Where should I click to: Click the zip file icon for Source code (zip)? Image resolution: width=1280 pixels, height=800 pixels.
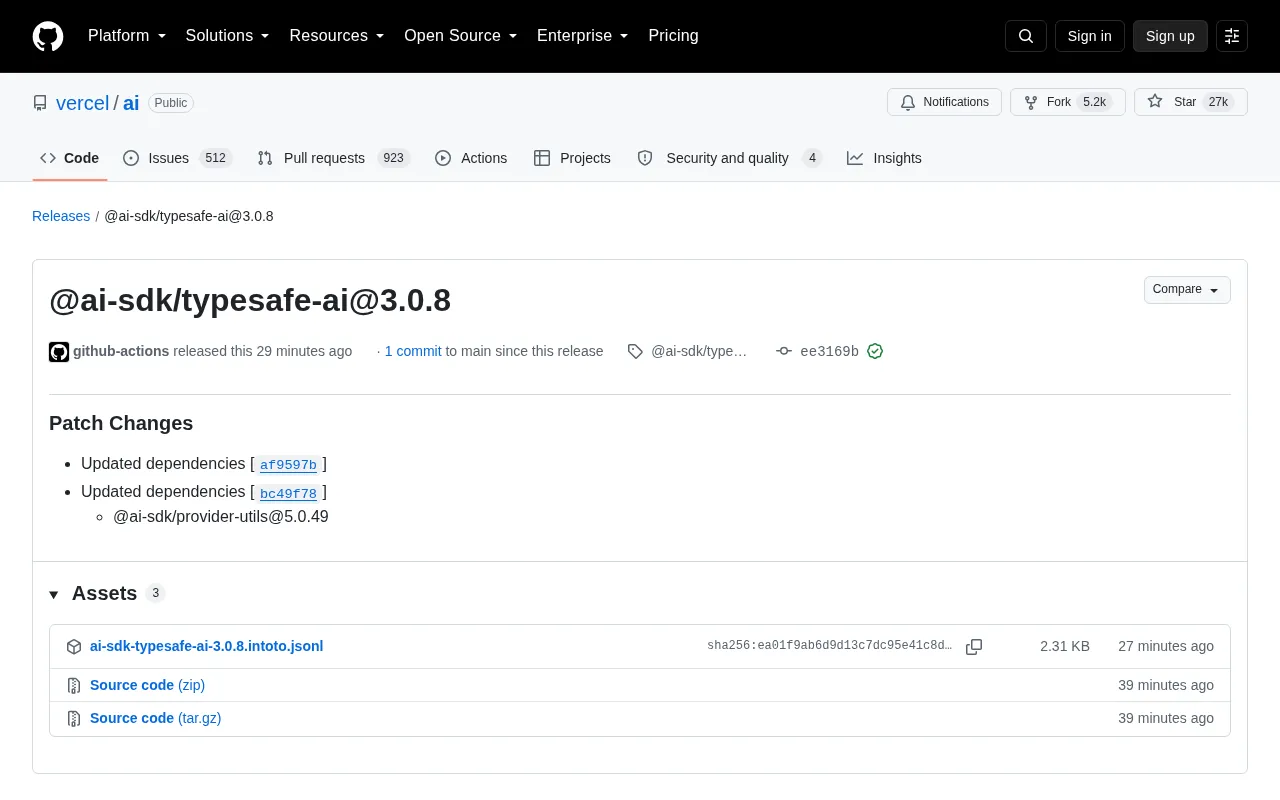pyautogui.click(x=74, y=686)
